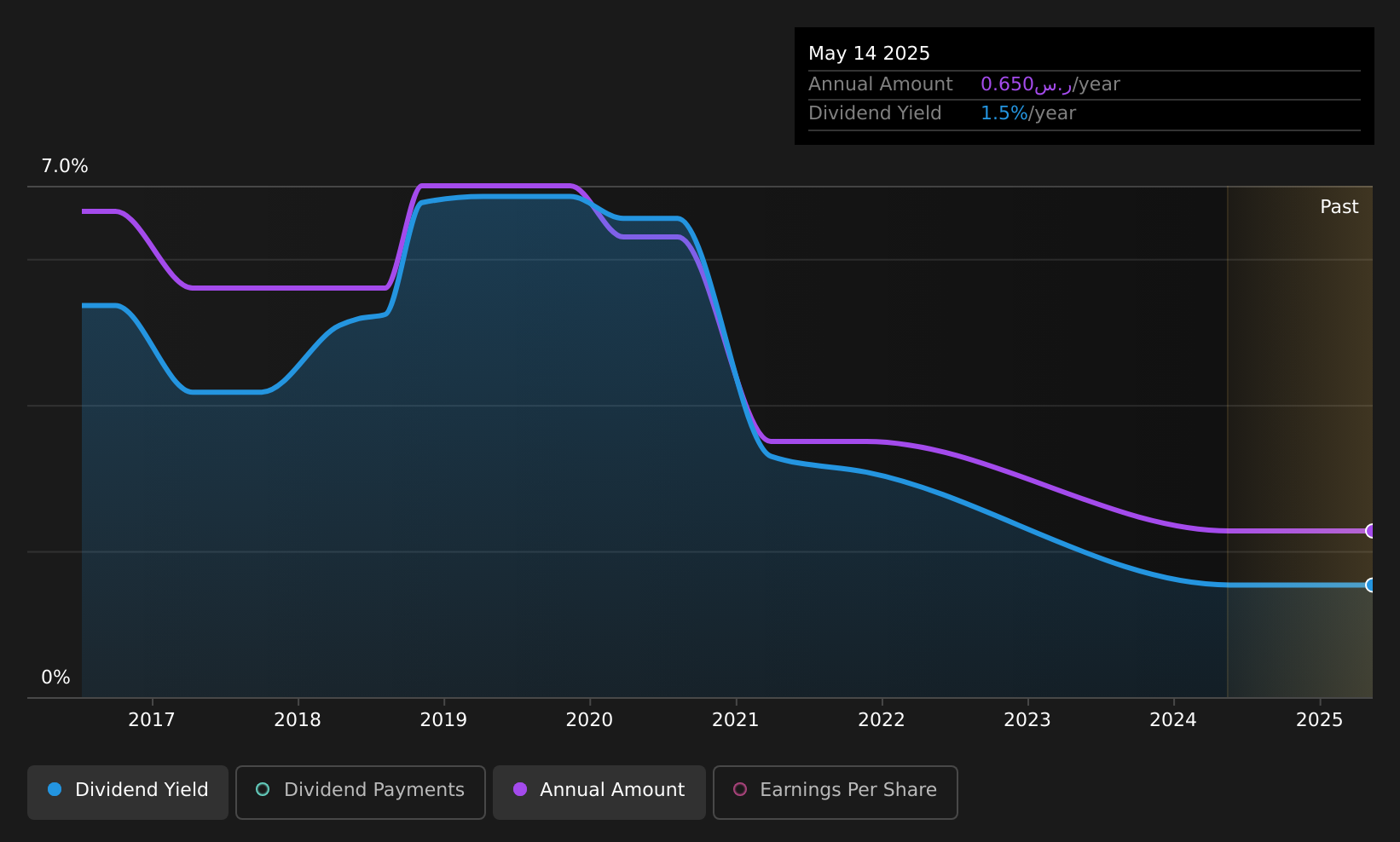Click the Annual Amount tooltip label
The height and width of the screenshot is (842, 1400).
tap(881, 84)
